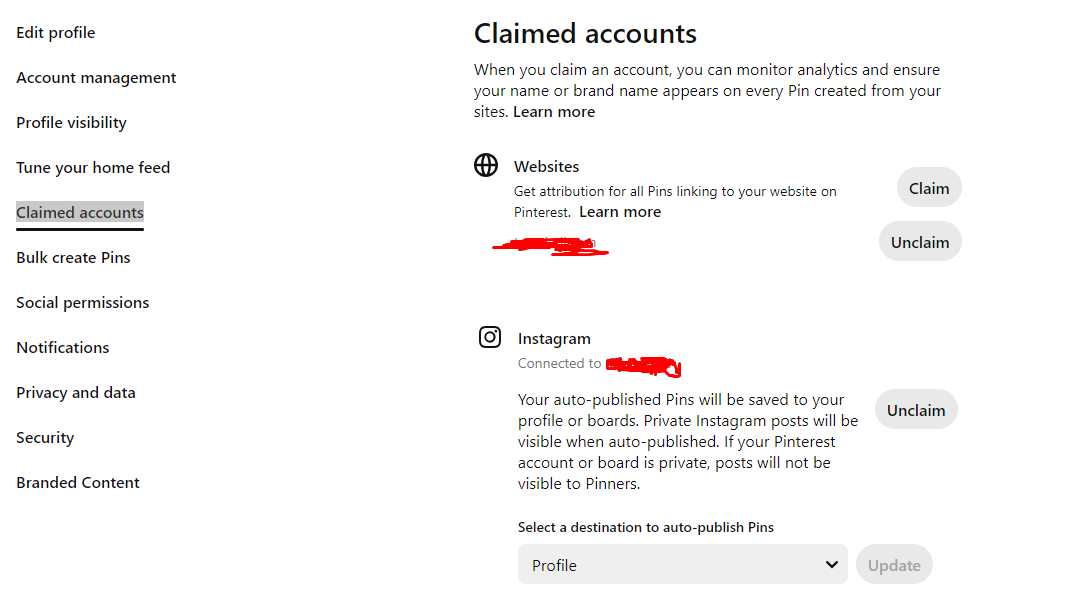Open Profile visibility section
The width and height of the screenshot is (1078, 605).
pyautogui.click(x=72, y=122)
